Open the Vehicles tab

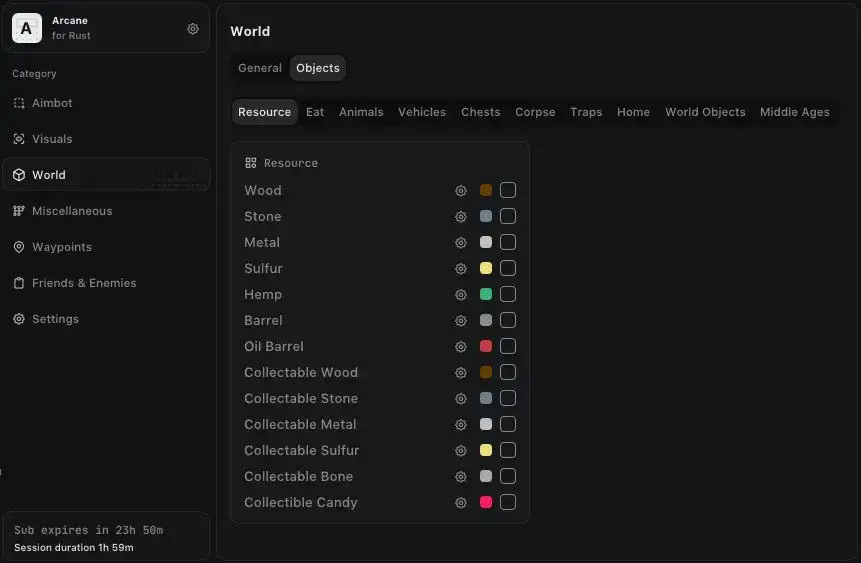tap(422, 112)
